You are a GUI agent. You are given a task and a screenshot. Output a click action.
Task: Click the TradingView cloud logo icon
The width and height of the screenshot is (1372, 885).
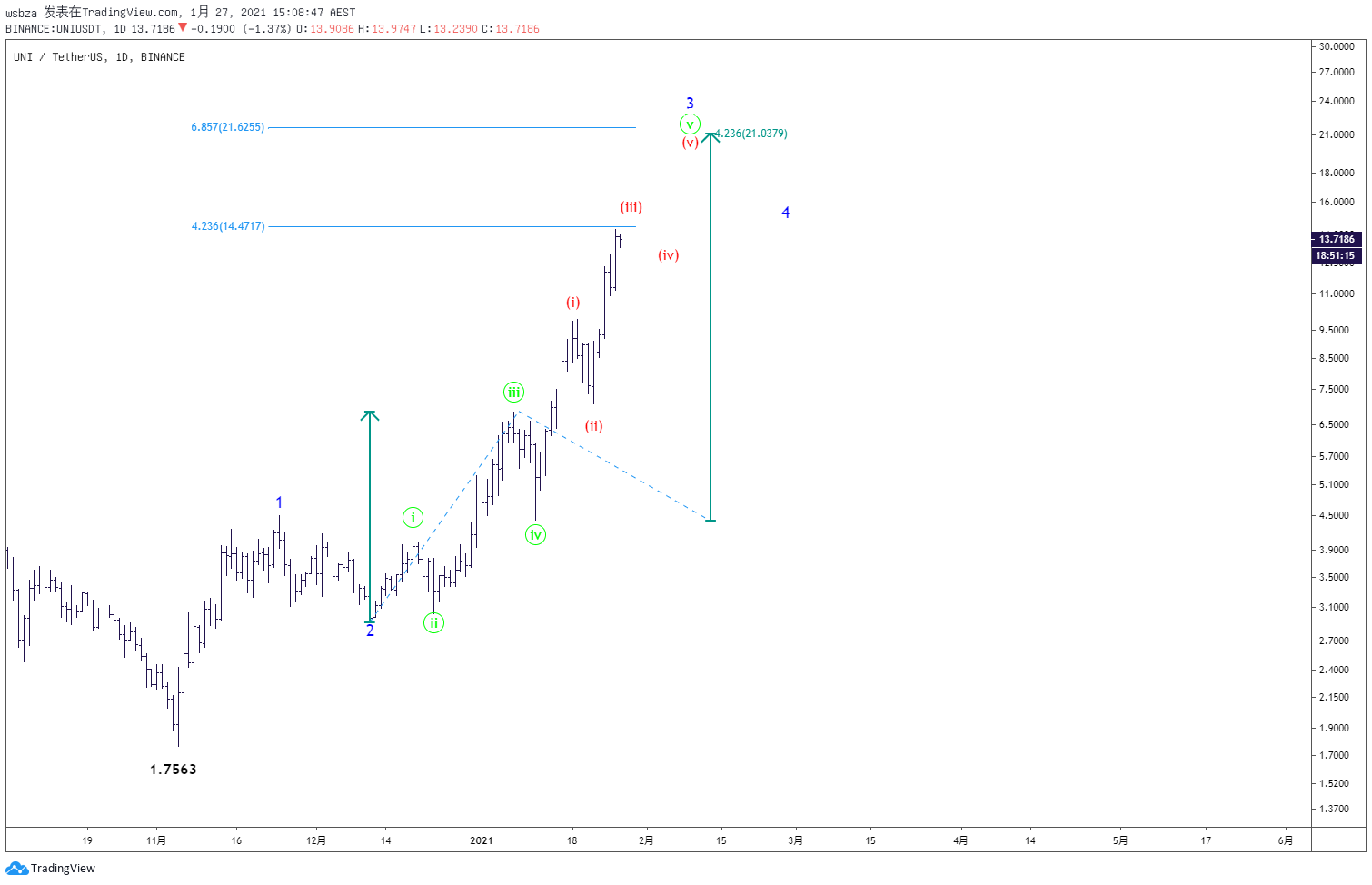coord(16,869)
